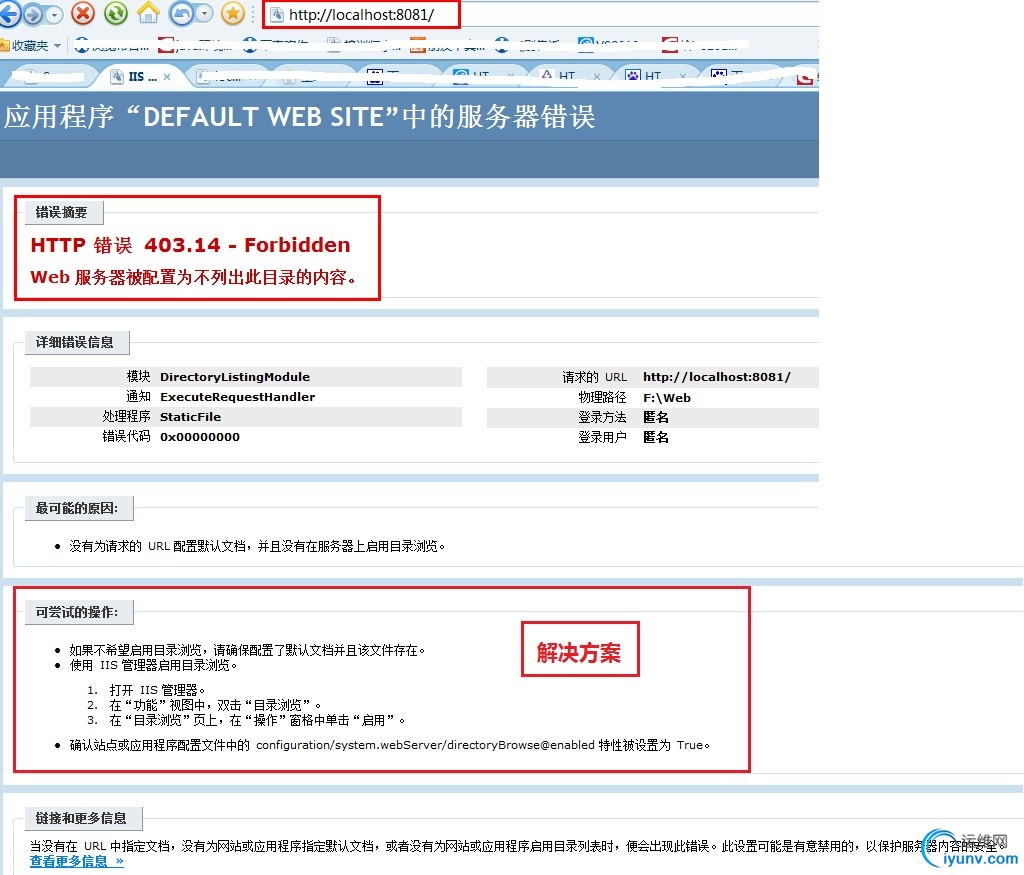Click the HTTP 错误 403.14 - Forbidden heading
This screenshot has width=1024, height=875.
190,245
